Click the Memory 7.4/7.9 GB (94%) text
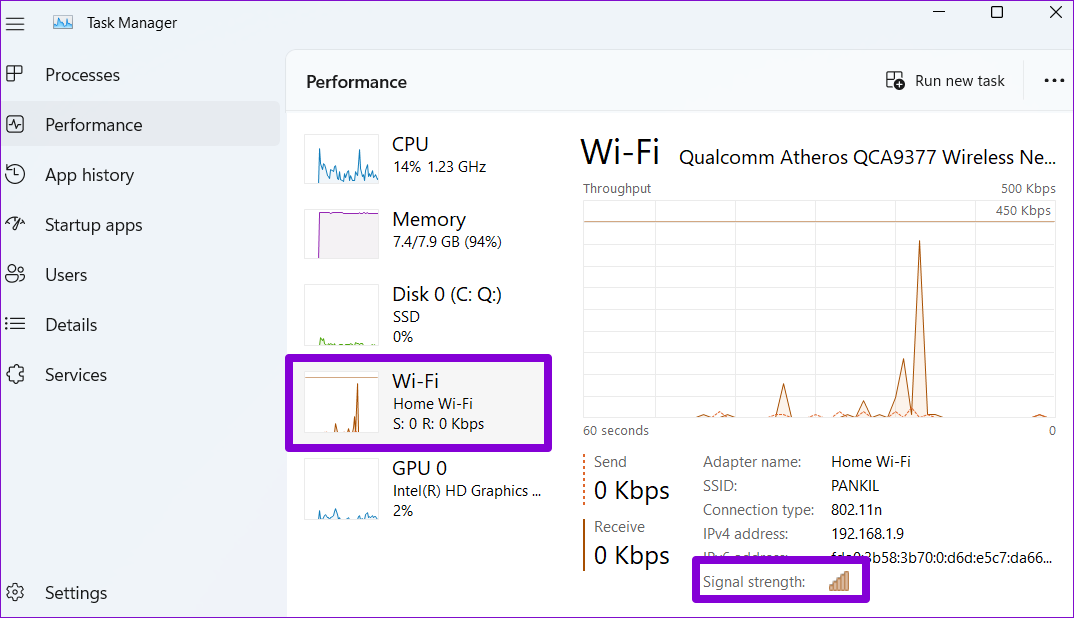 [447, 242]
